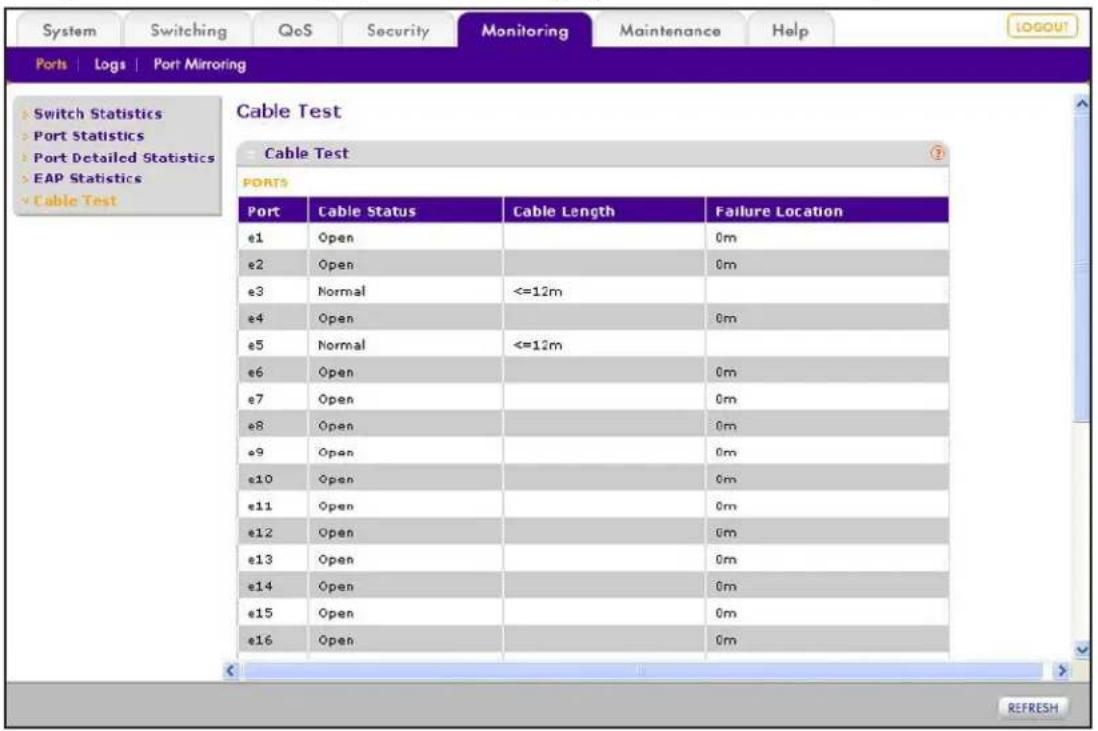Open the Ports submenu link
Viewport: 1098px width, 731px height.
tap(51, 64)
